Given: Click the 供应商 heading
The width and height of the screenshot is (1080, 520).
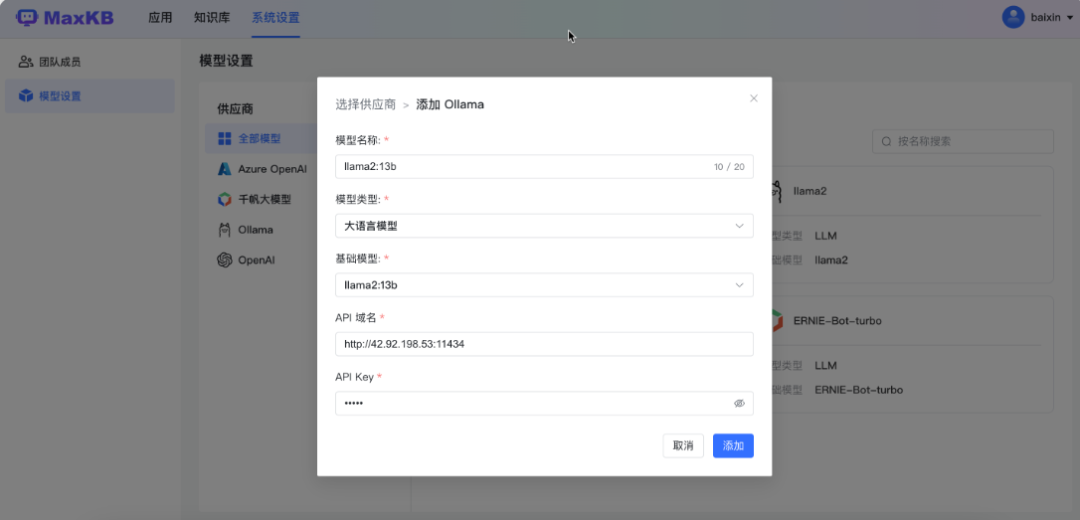Looking at the screenshot, I should [x=235, y=109].
